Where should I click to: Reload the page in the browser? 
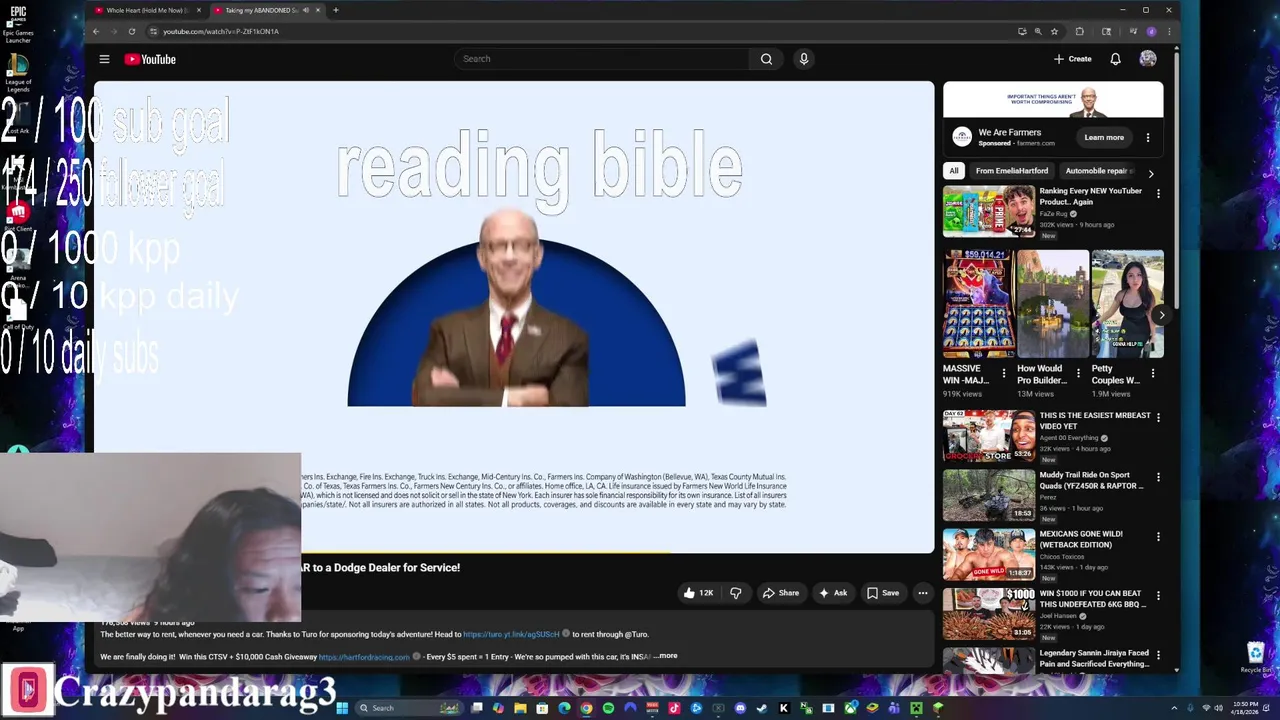[131, 31]
